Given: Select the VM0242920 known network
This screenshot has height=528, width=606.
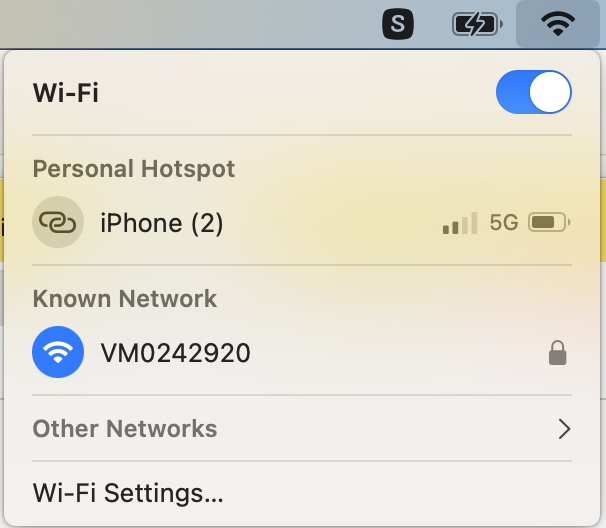Looking at the screenshot, I should (x=302, y=352).
